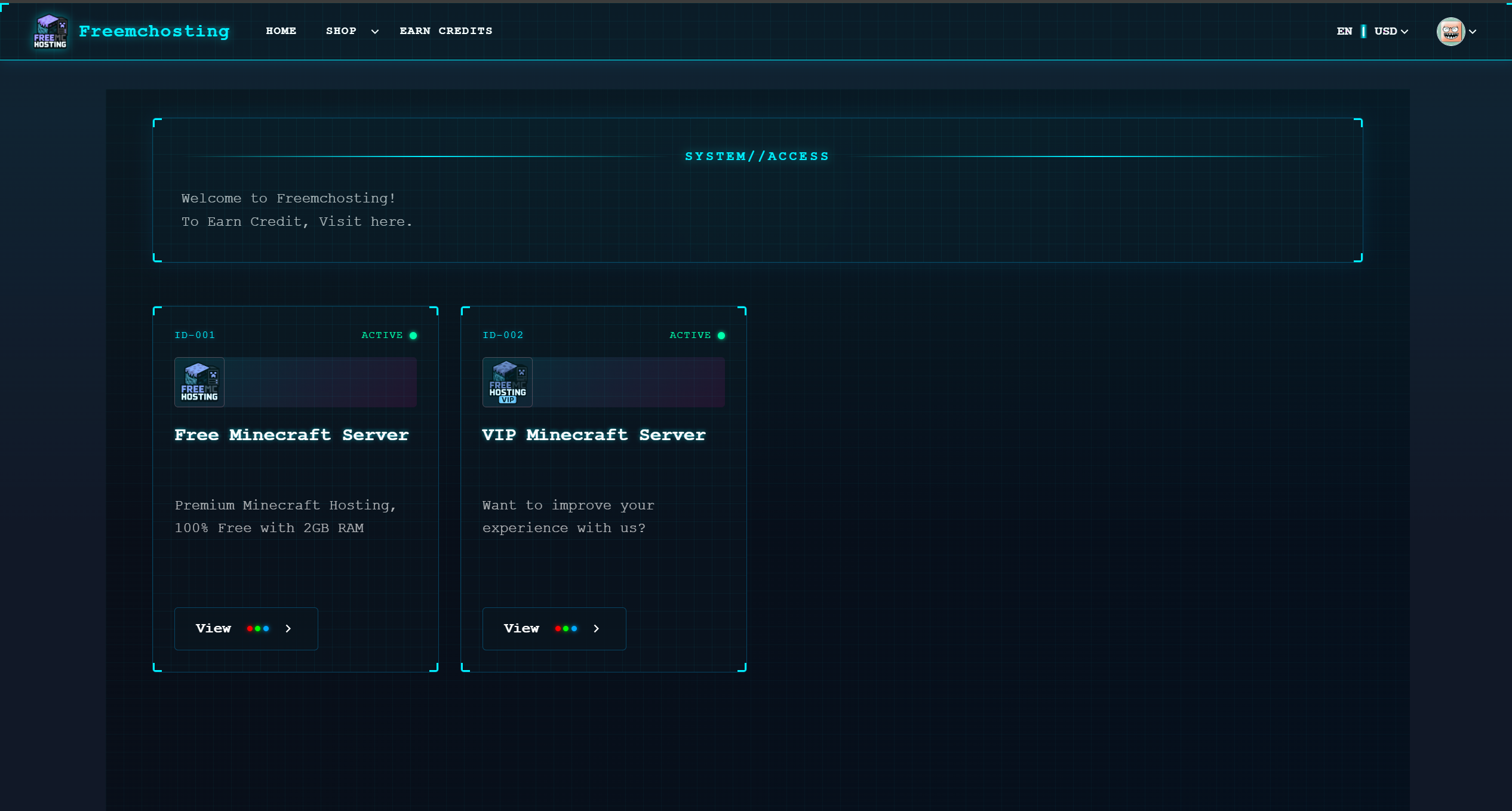
Task: Click the SYSTEM//ACCESS header text
Action: [x=757, y=156]
